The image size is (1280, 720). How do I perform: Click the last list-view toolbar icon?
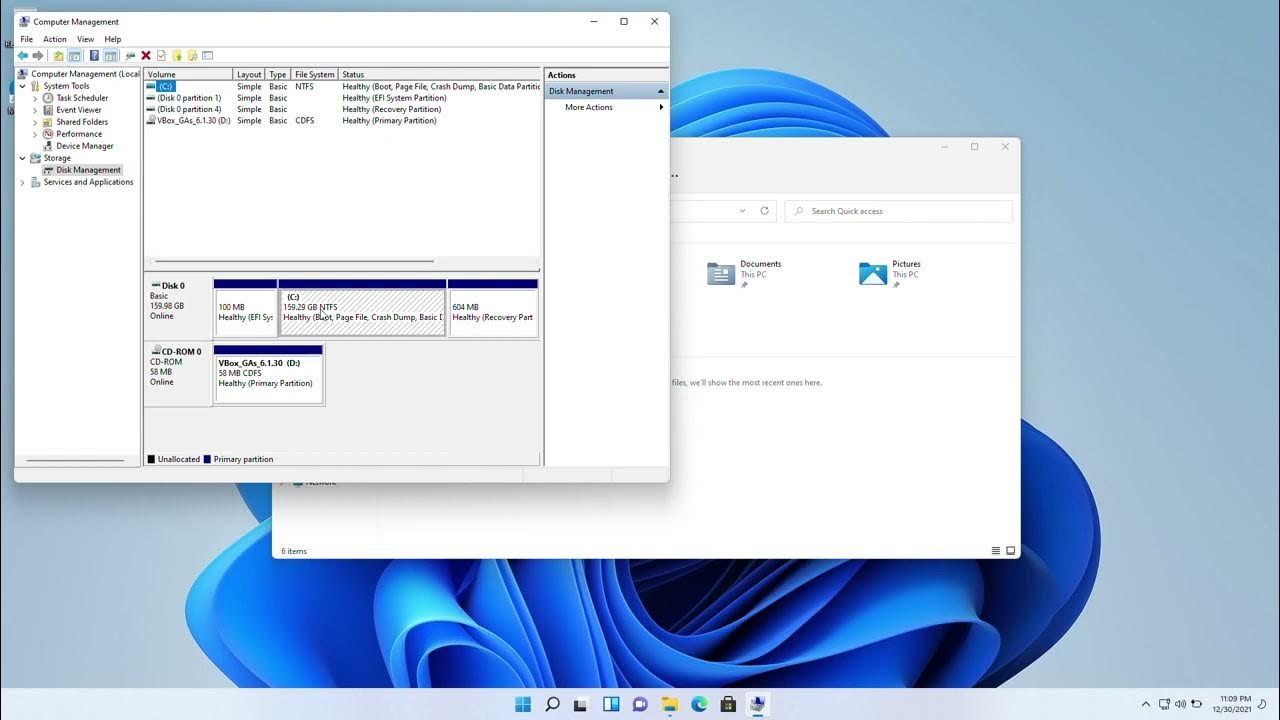click(x=208, y=56)
